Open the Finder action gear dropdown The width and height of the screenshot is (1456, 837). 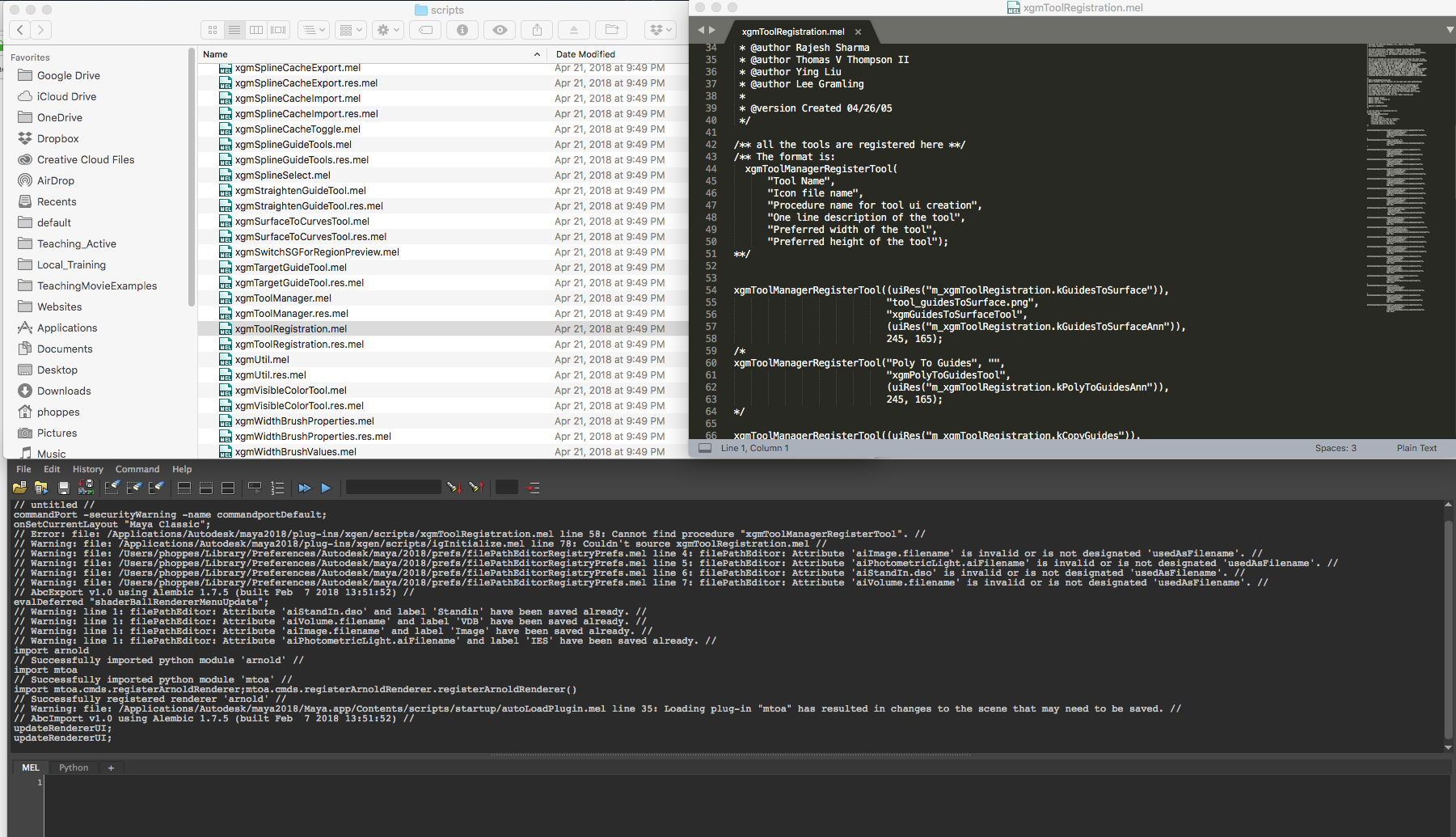coord(387,29)
